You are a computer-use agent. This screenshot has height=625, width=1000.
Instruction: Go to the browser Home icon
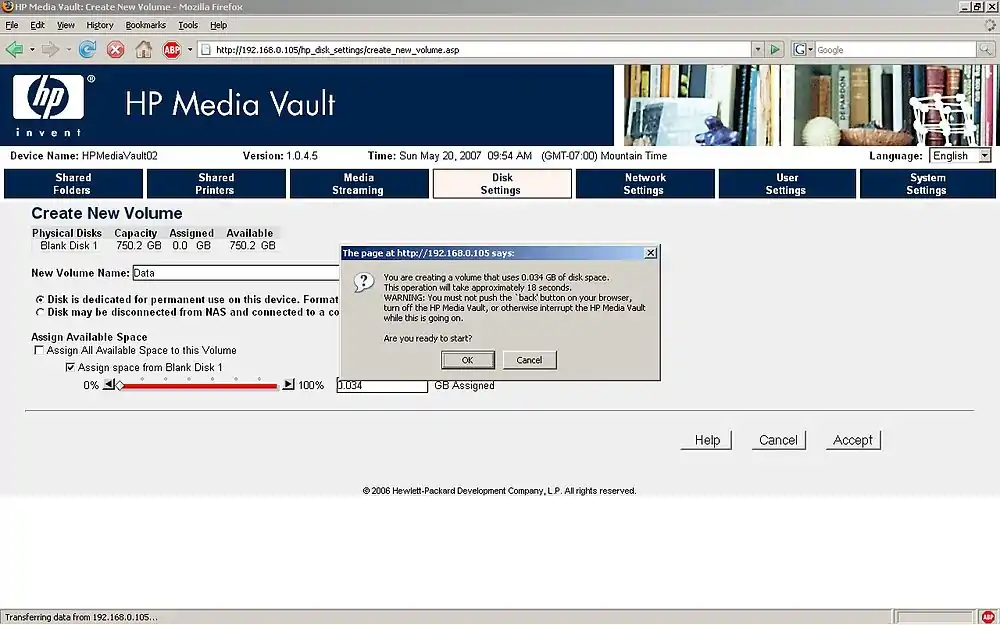click(144, 49)
